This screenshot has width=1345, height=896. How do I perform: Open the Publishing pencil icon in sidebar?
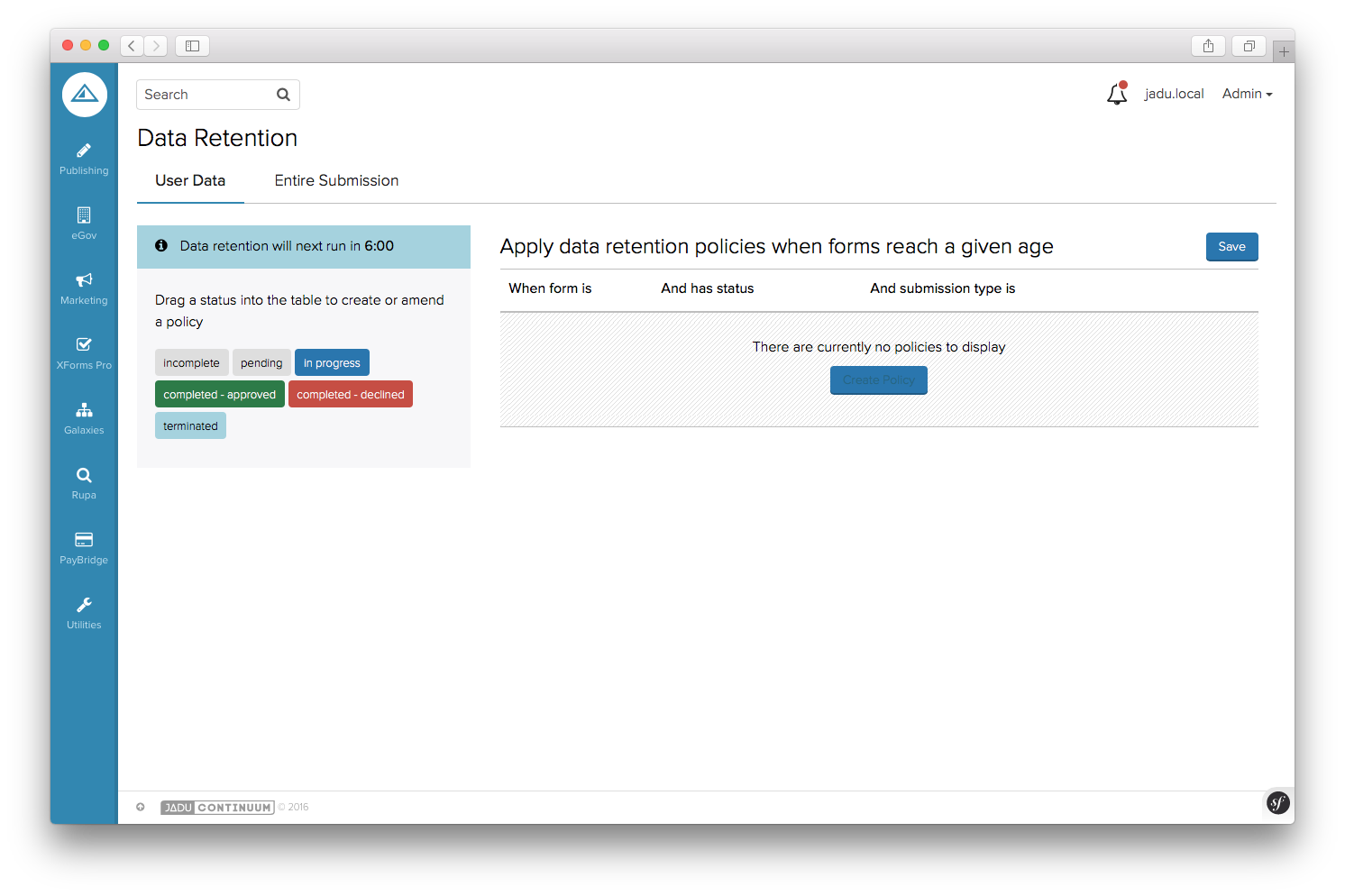tap(84, 151)
